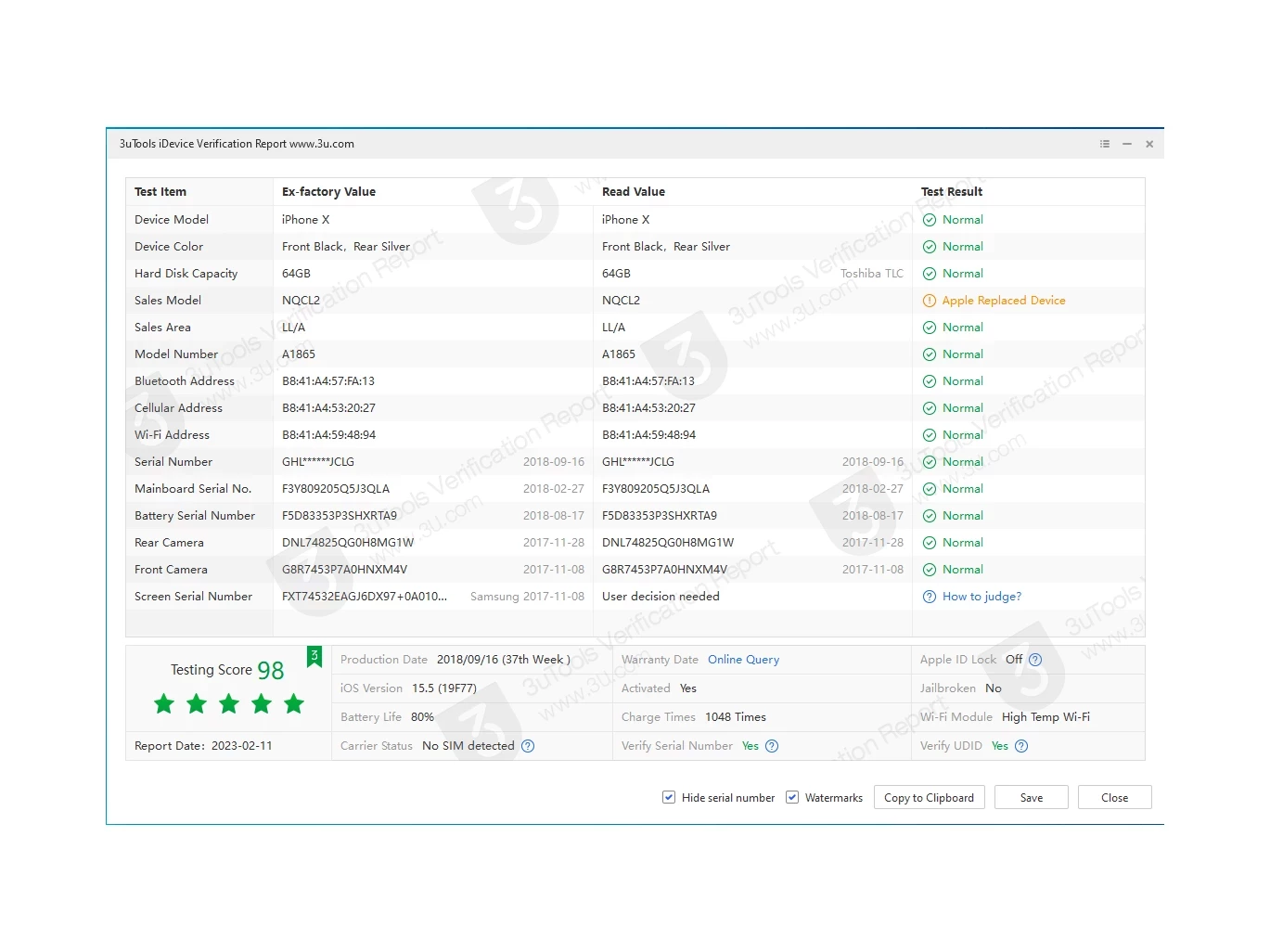Click the iOS Version 15.5 (19F77) value
The width and height of the screenshot is (1270, 952).
click(x=444, y=688)
